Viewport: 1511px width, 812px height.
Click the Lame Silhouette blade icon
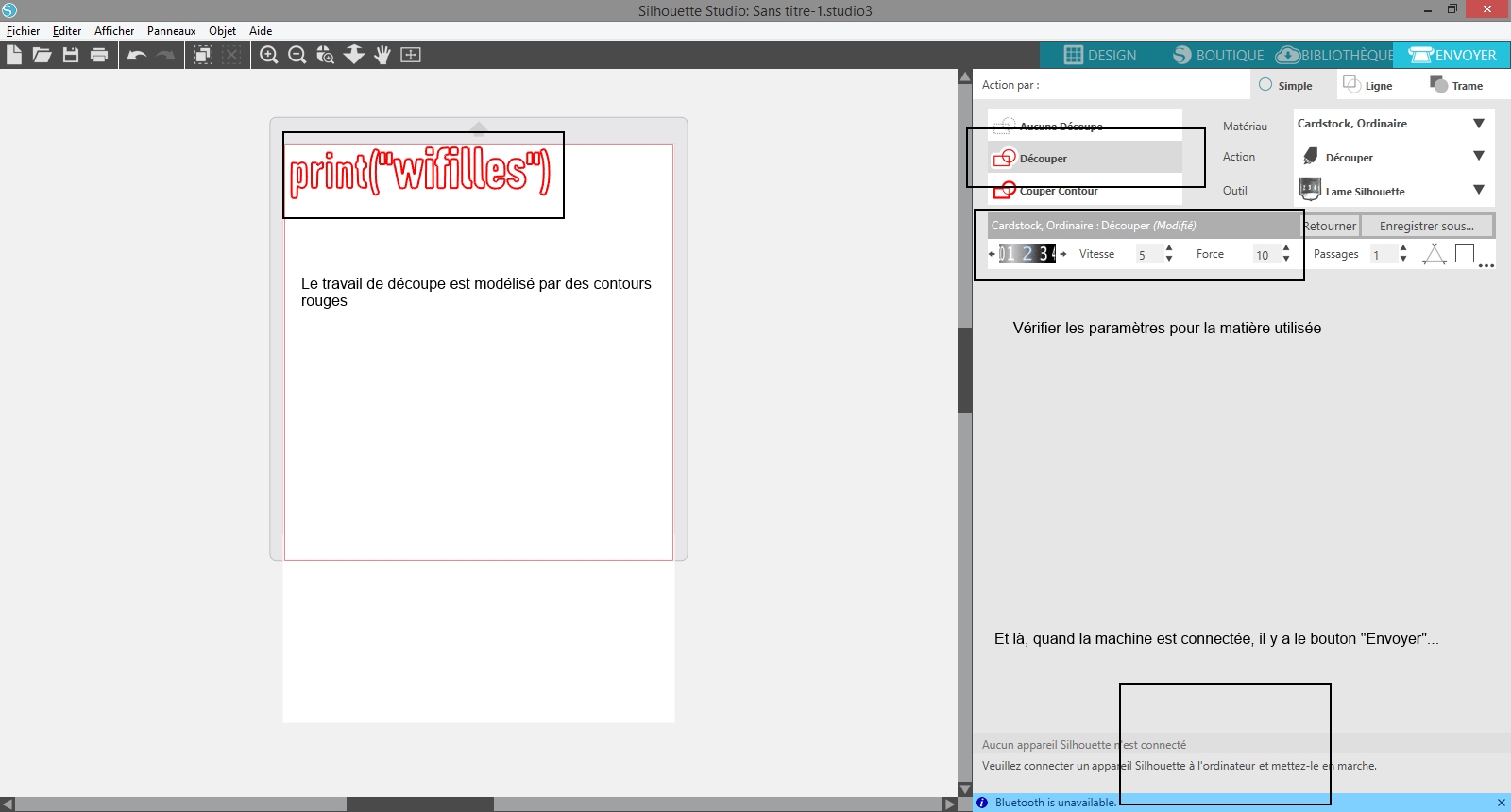click(1311, 189)
